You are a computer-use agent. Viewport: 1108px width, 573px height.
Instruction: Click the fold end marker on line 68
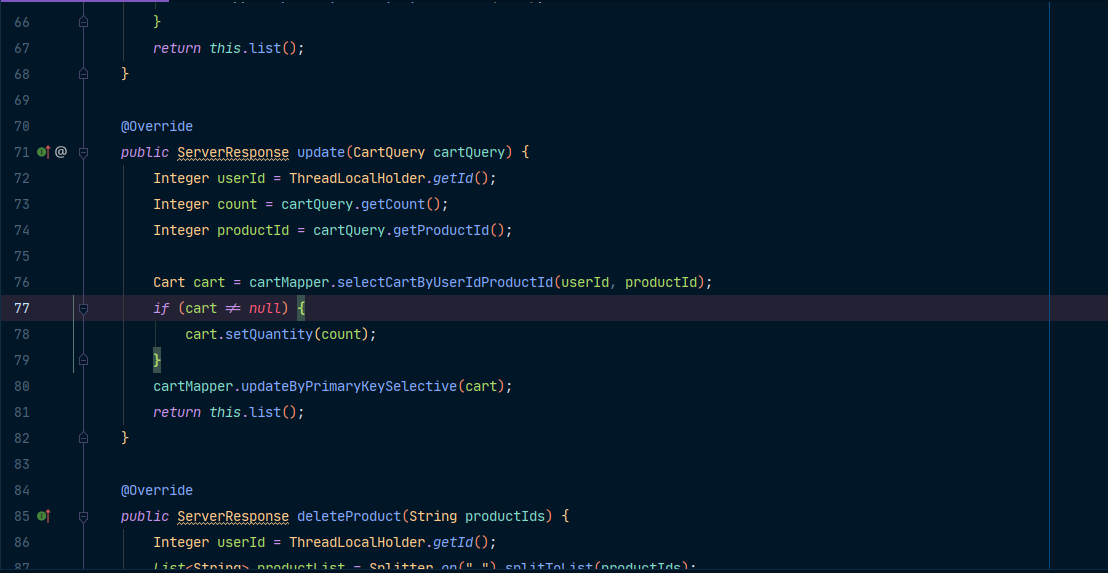click(84, 74)
